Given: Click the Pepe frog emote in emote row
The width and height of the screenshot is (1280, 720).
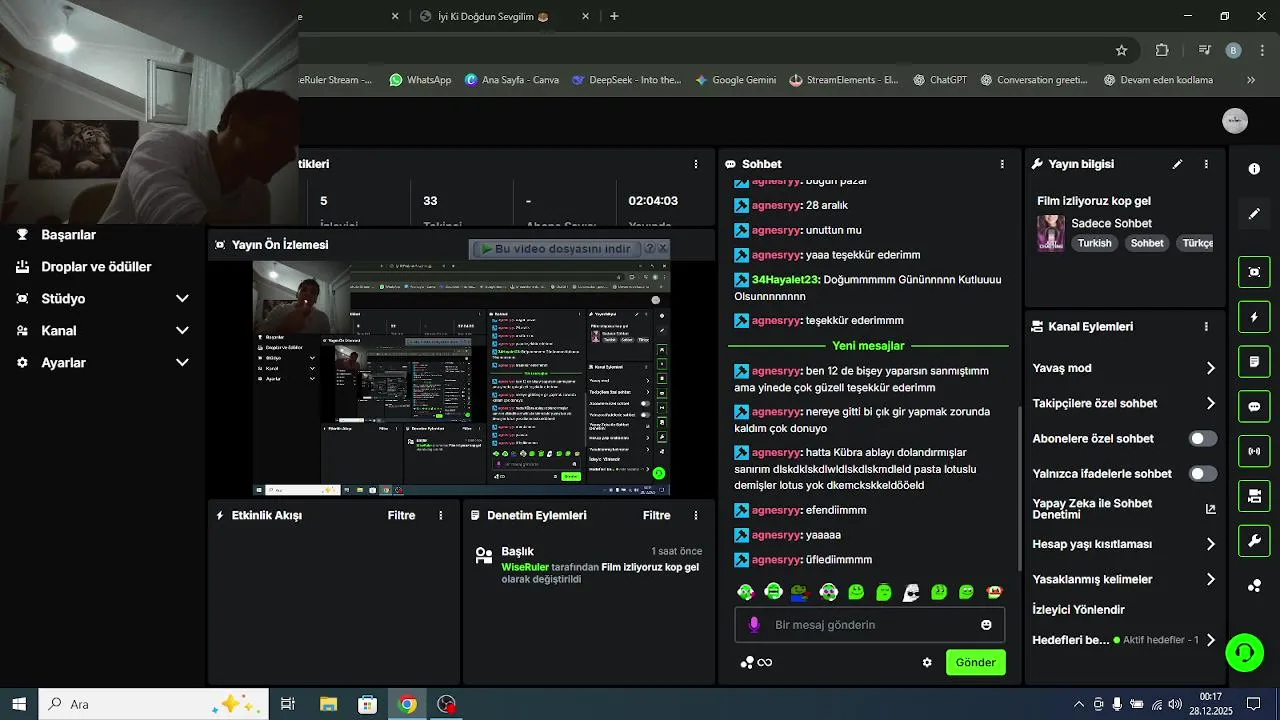Looking at the screenshot, I should pyautogui.click(x=799, y=592).
